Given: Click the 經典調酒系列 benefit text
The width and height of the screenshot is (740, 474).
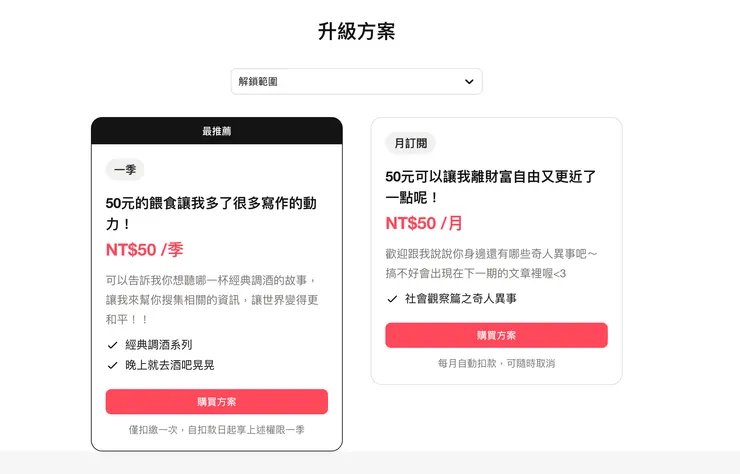Looking at the screenshot, I should (158, 345).
